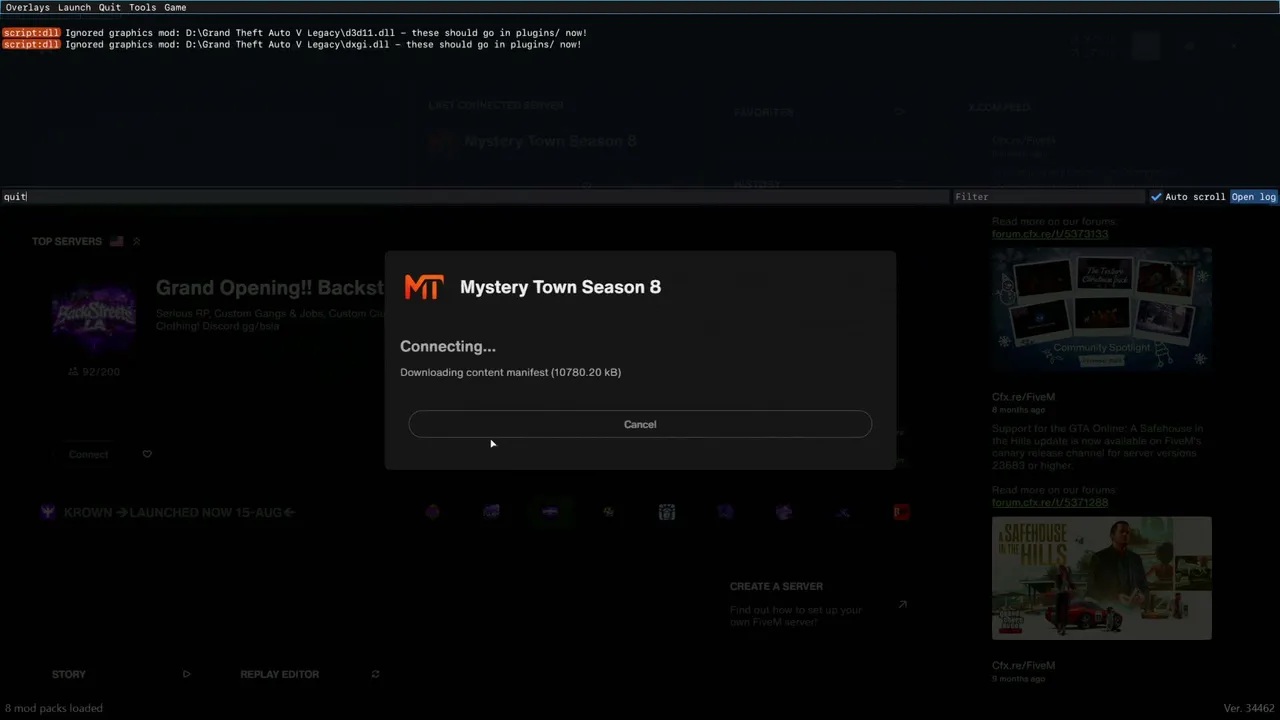Select the white square server icon in the row

tap(667, 512)
